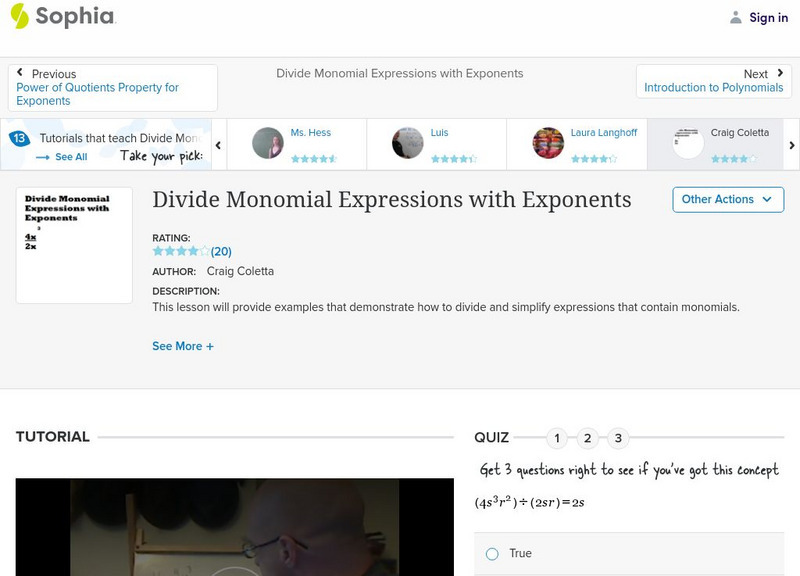
Task: Expand the See More description
Action: pyautogui.click(x=183, y=346)
